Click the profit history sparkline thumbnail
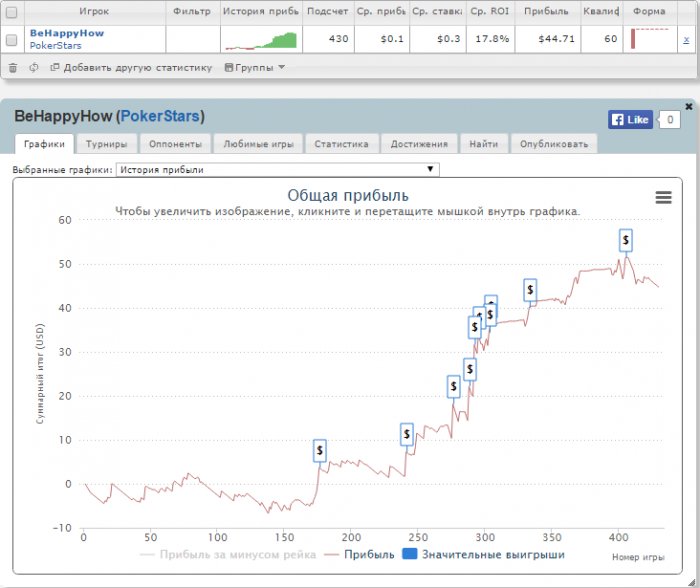700x588 pixels. pos(260,40)
